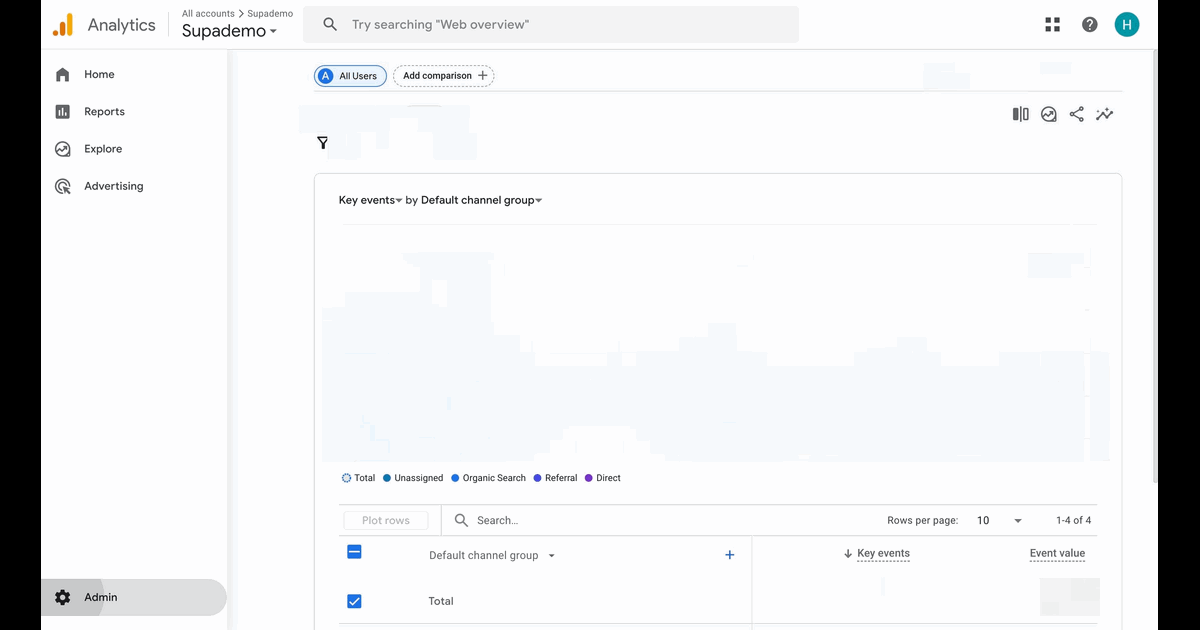Screen dimensions: 1200x630
Task: Click the Explore icon in sidebar
Action: coord(63,149)
